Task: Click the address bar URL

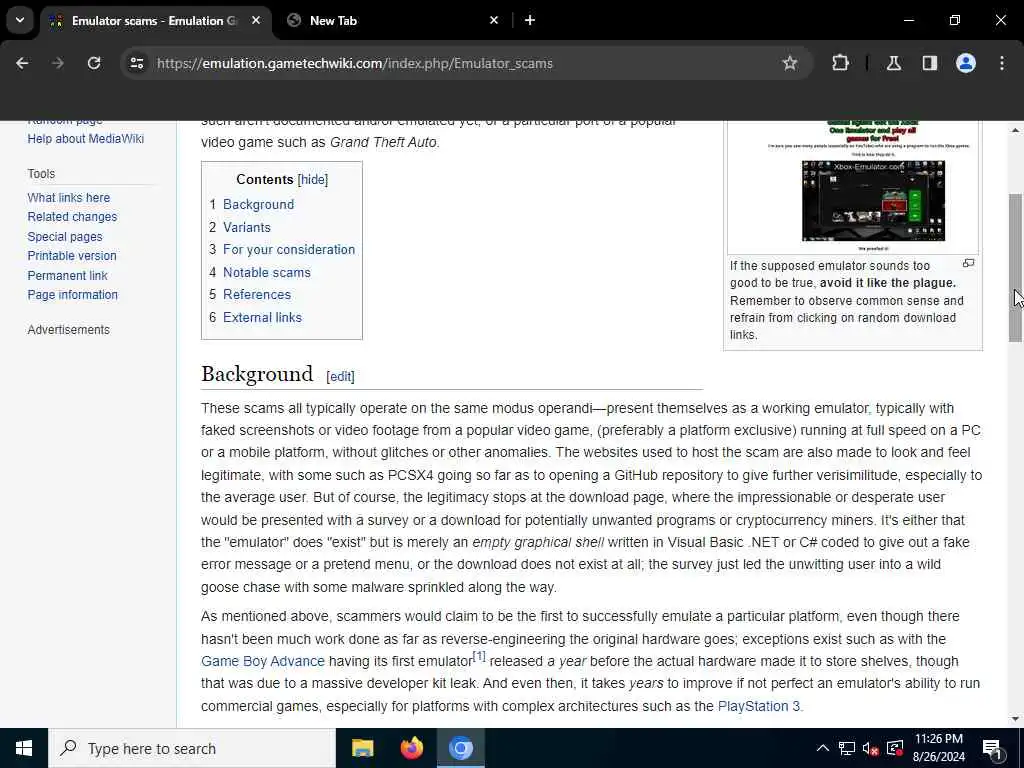Action: [355, 63]
